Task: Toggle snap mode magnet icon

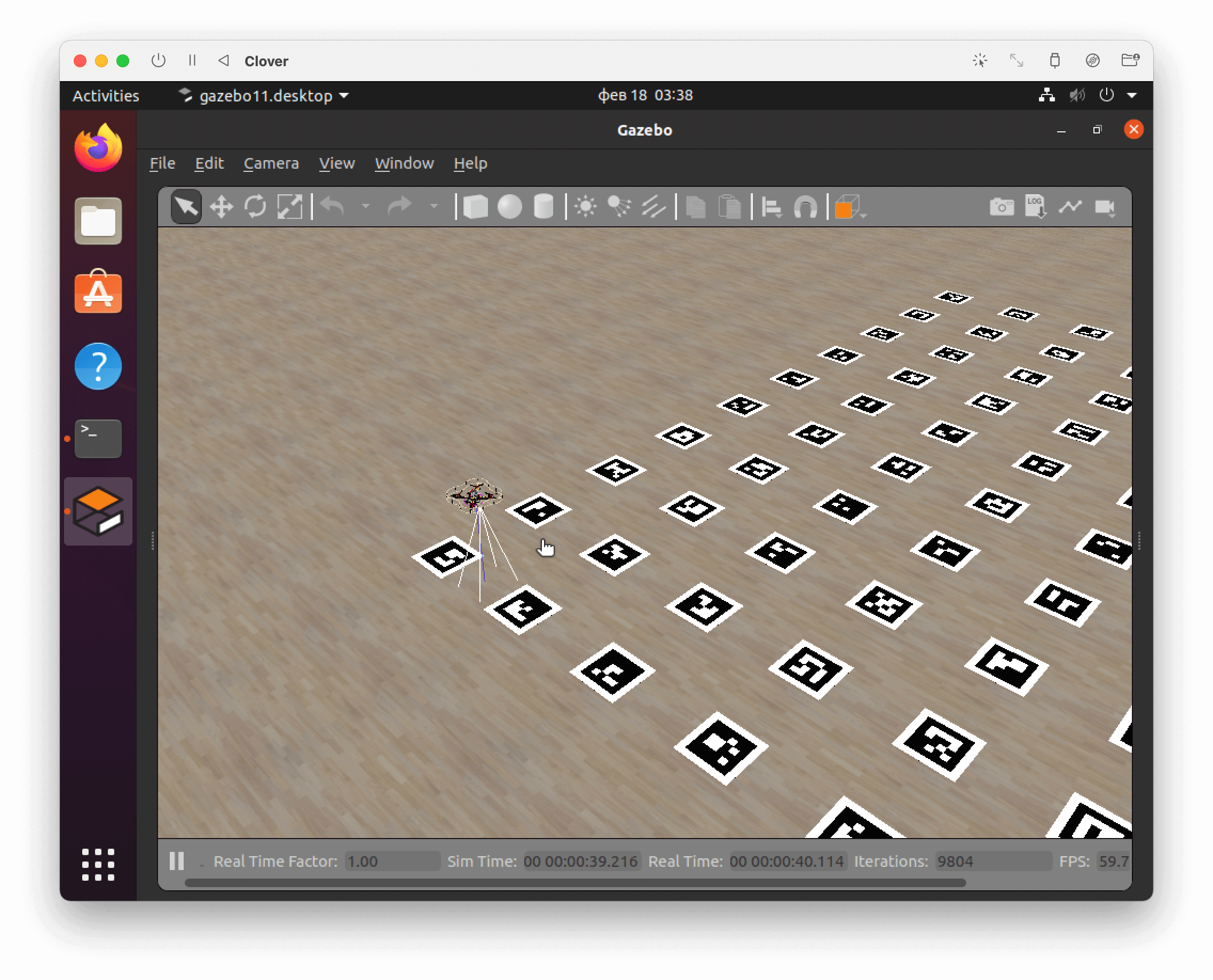Action: (x=805, y=207)
